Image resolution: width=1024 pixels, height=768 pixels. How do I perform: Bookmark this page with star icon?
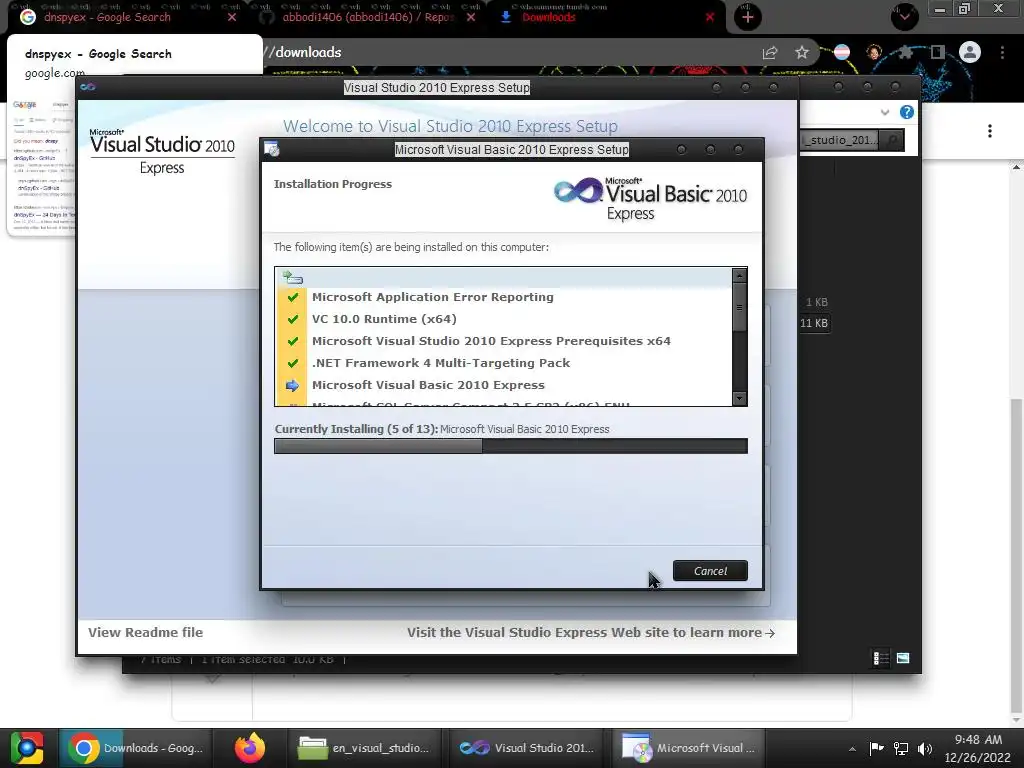point(802,52)
